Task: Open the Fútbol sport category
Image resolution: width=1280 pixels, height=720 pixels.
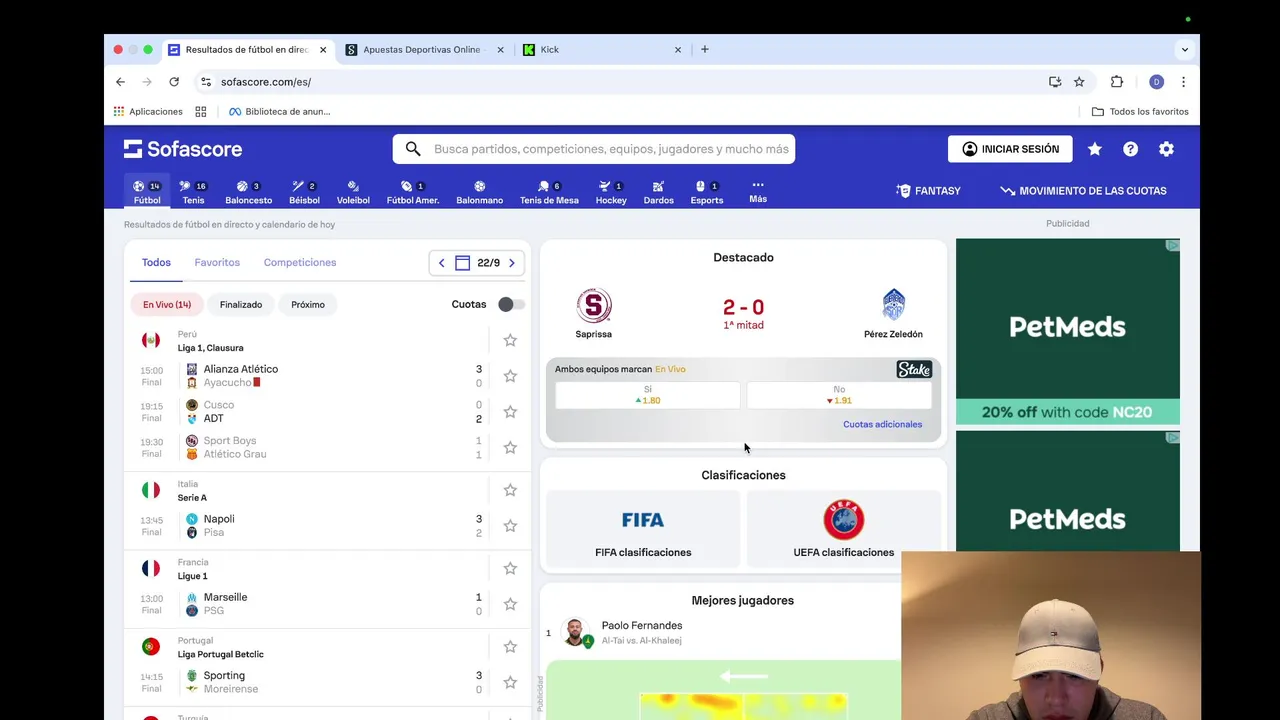Action: [147, 192]
